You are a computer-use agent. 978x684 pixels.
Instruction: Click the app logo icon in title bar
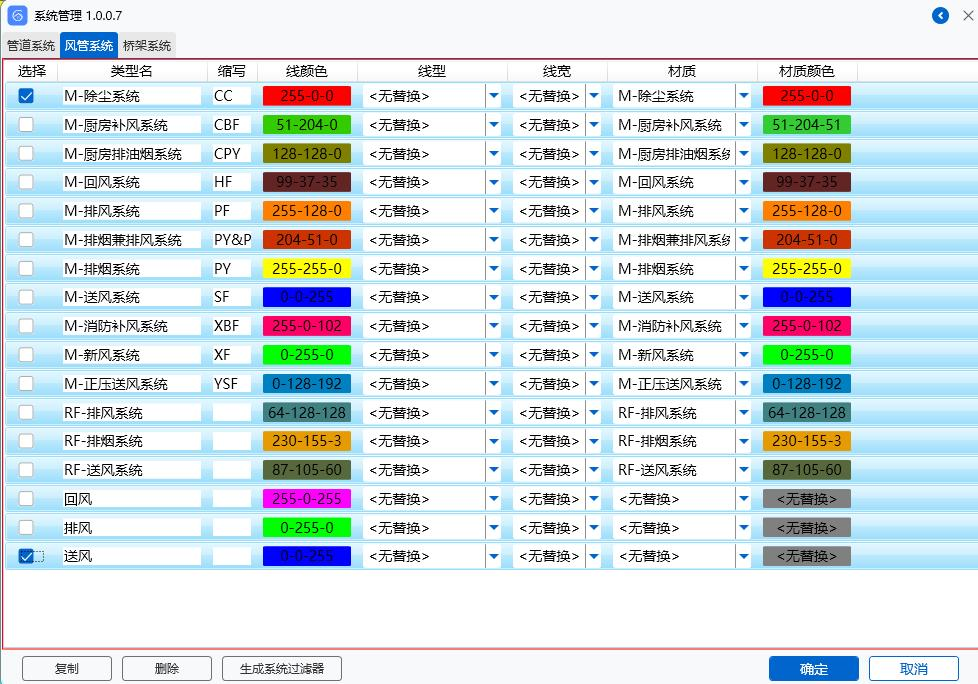click(17, 15)
